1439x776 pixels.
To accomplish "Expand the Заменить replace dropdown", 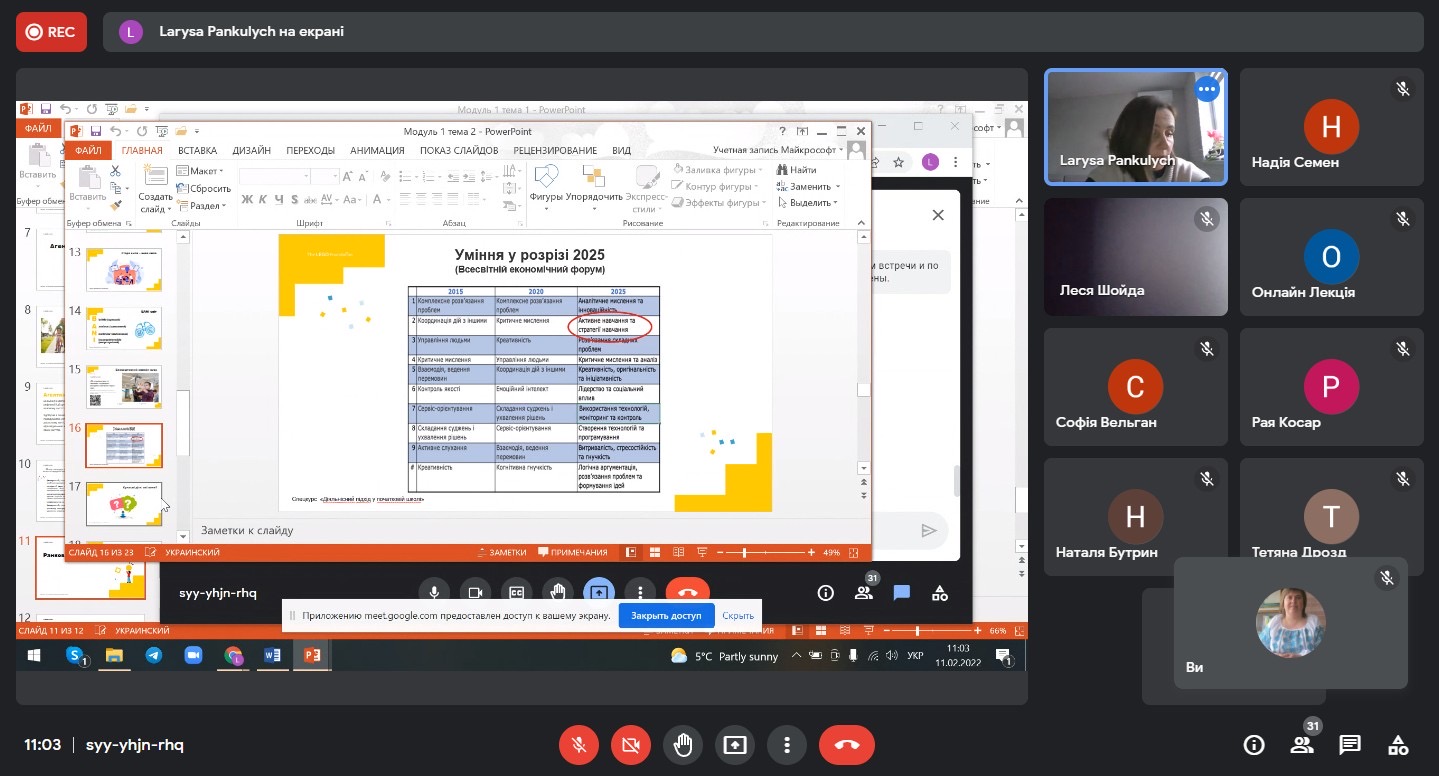I will 808,186.
